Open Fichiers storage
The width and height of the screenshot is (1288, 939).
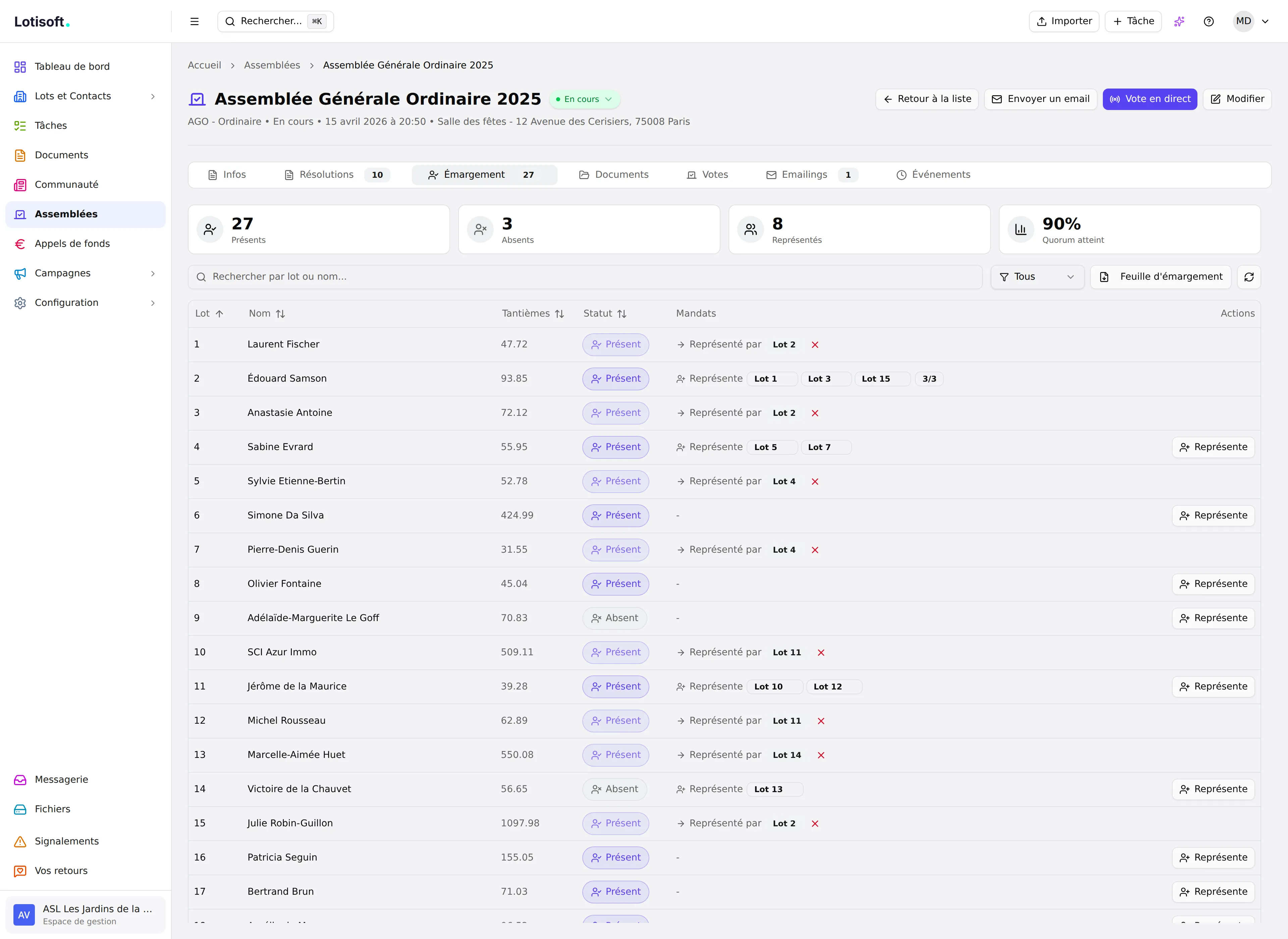(85, 810)
